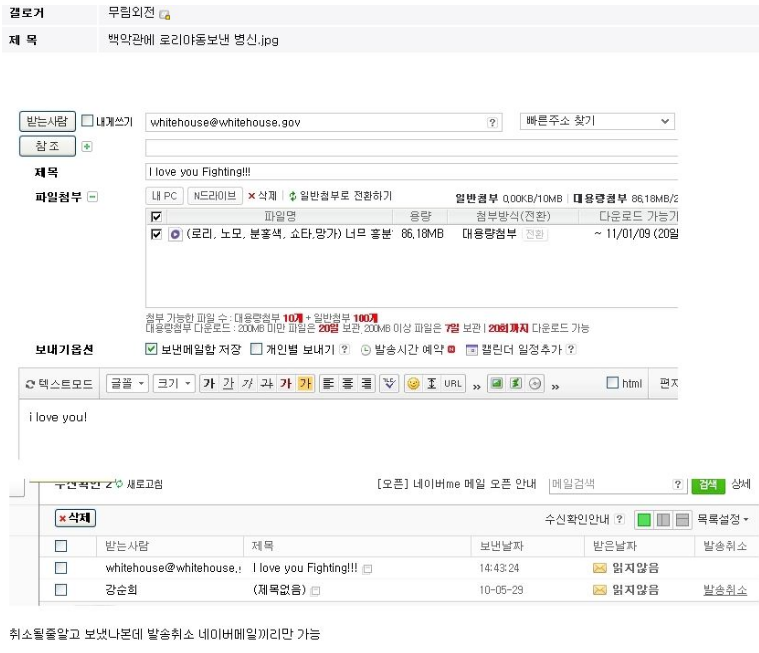This screenshot has height=653, width=759.
Task: Toggle the 내게쓰기 checkbox
Action: point(87,120)
